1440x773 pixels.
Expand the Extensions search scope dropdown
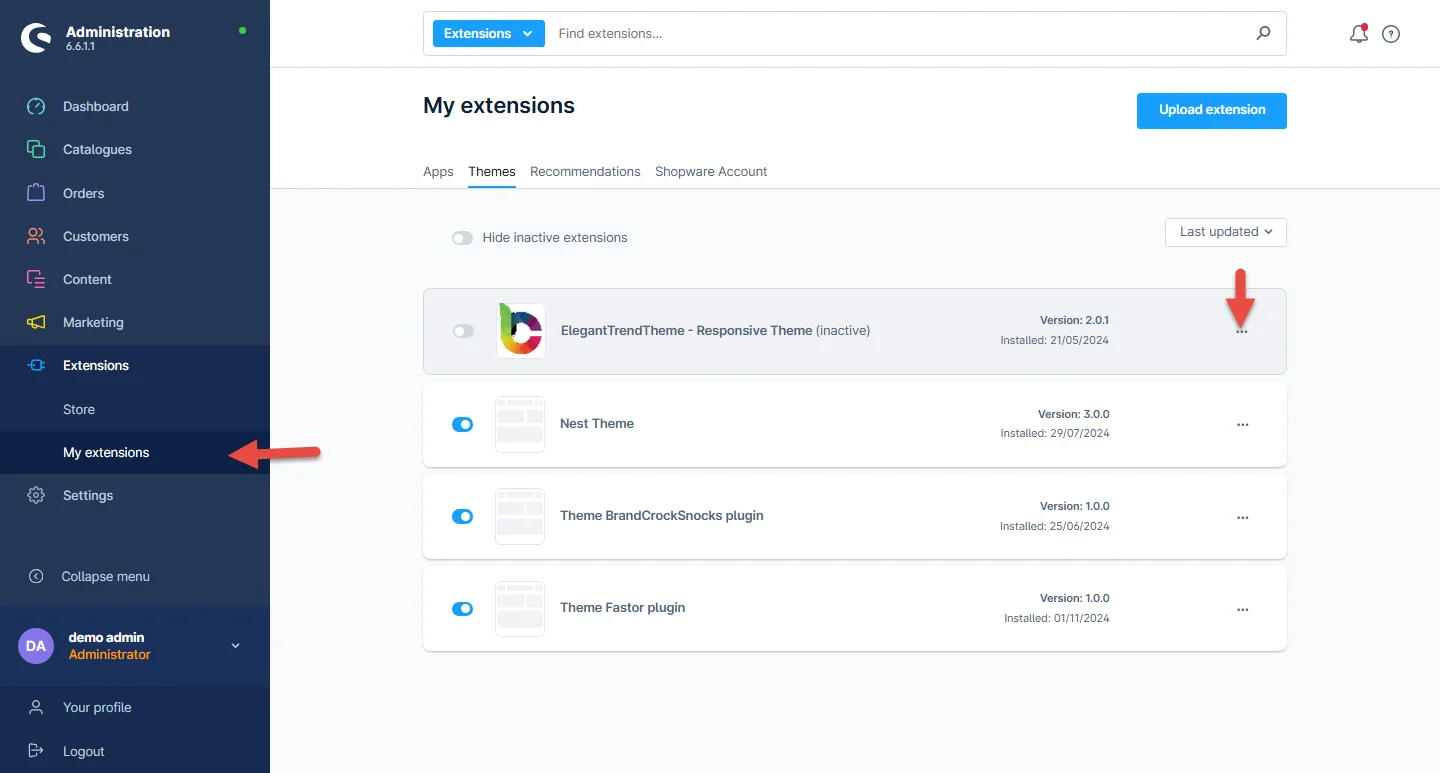tap(488, 33)
